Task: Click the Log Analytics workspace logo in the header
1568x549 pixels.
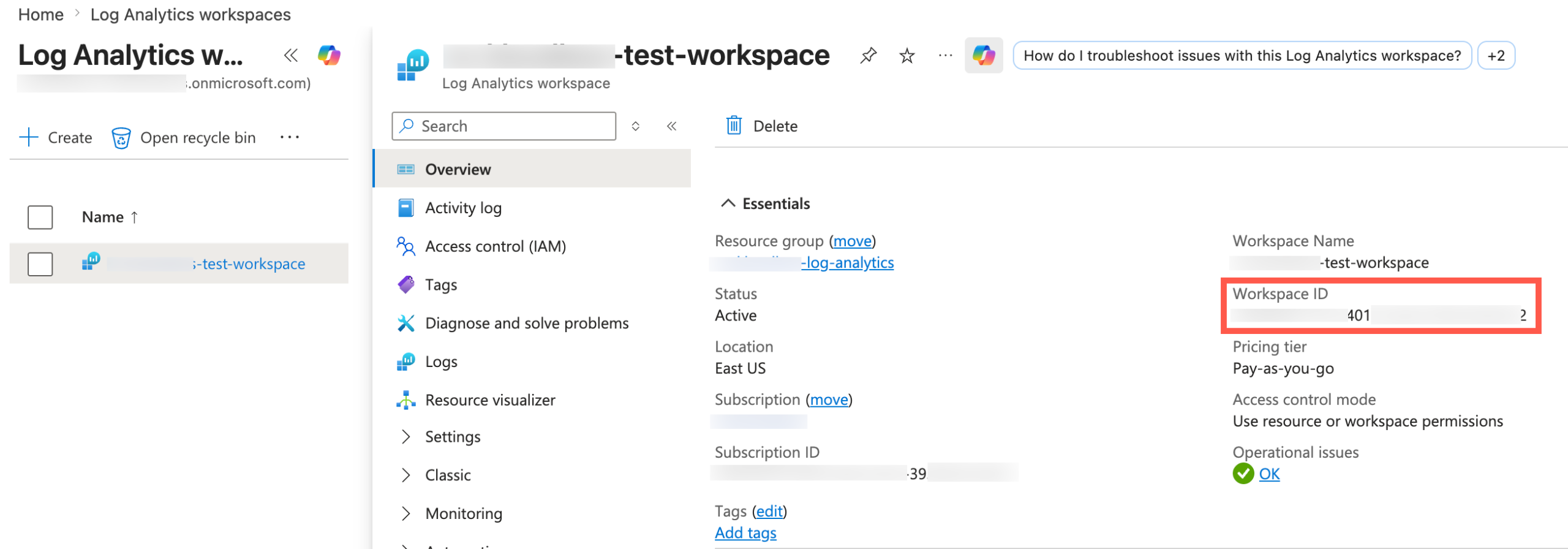Action: pyautogui.click(x=413, y=65)
